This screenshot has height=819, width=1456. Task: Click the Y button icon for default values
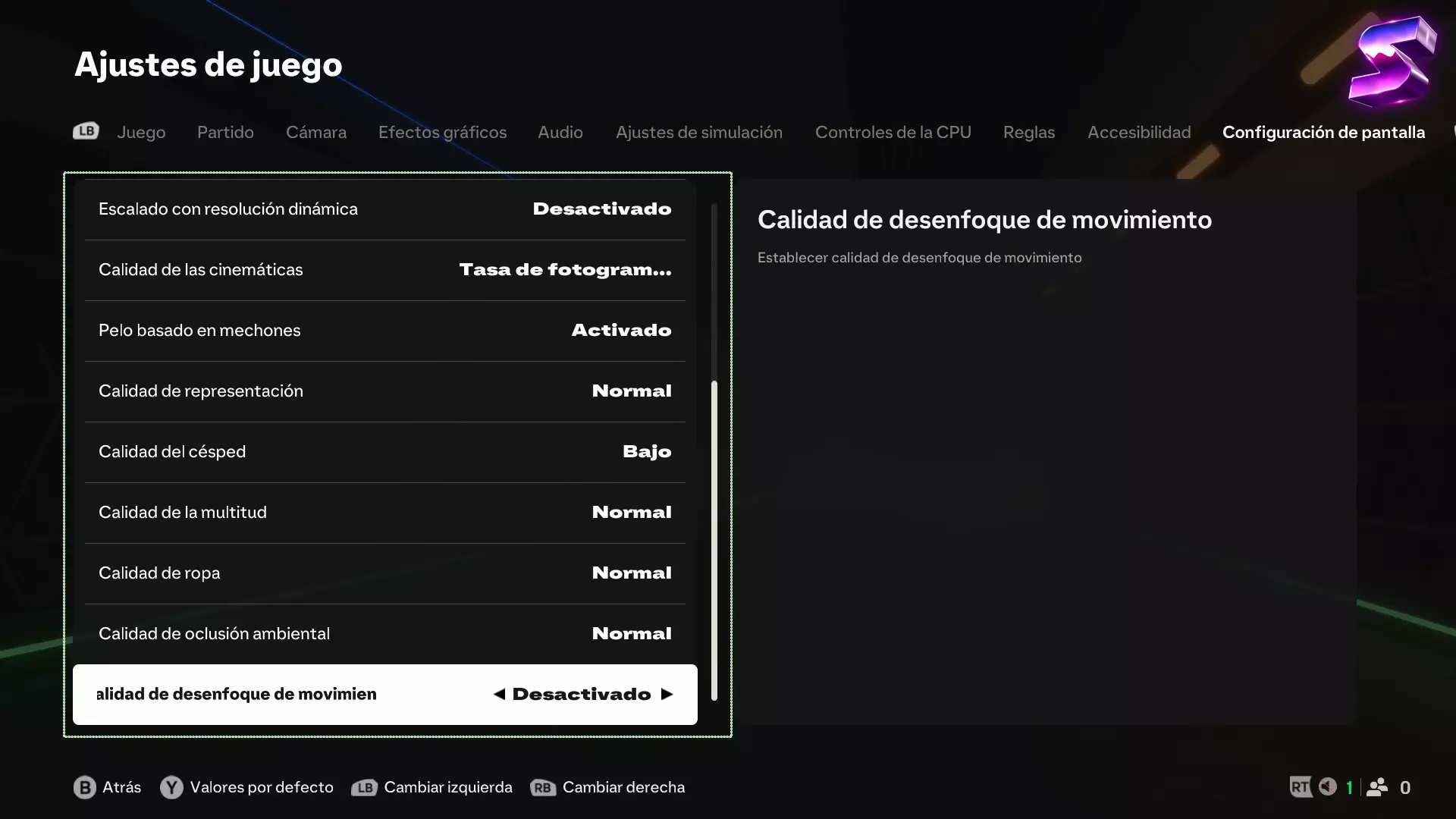tap(171, 787)
